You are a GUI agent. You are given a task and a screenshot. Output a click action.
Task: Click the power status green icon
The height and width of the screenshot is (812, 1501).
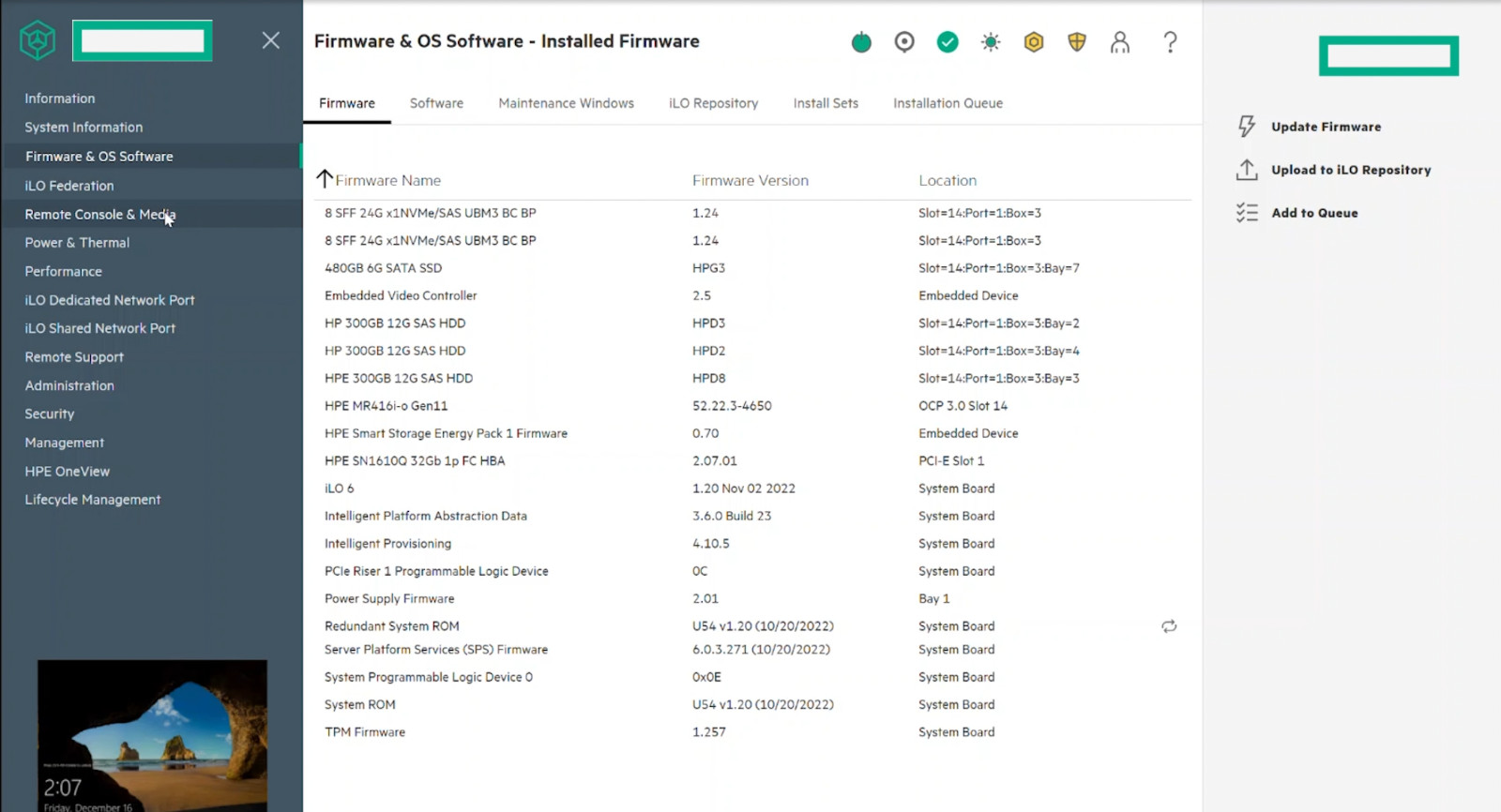tap(861, 42)
